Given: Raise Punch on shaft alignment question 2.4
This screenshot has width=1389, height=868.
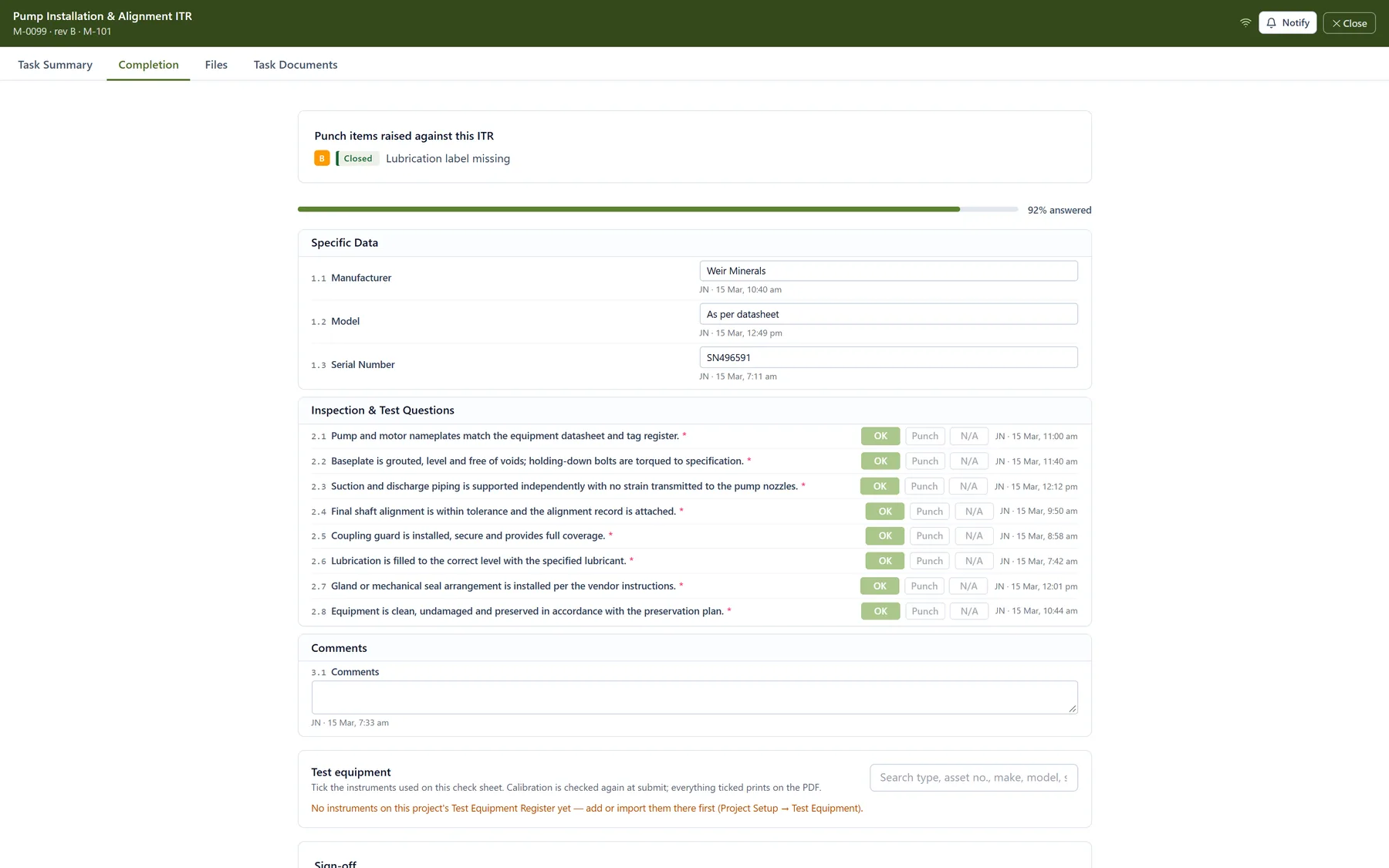Looking at the screenshot, I should click(929, 512).
